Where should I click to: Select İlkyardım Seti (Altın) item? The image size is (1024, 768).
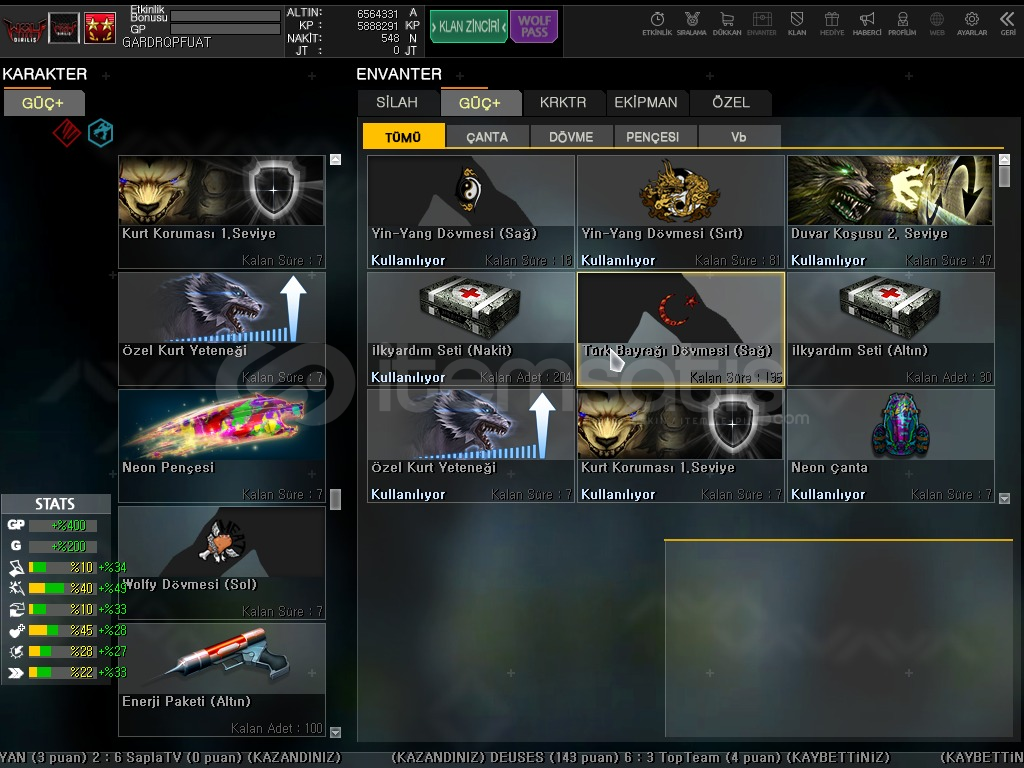891,328
